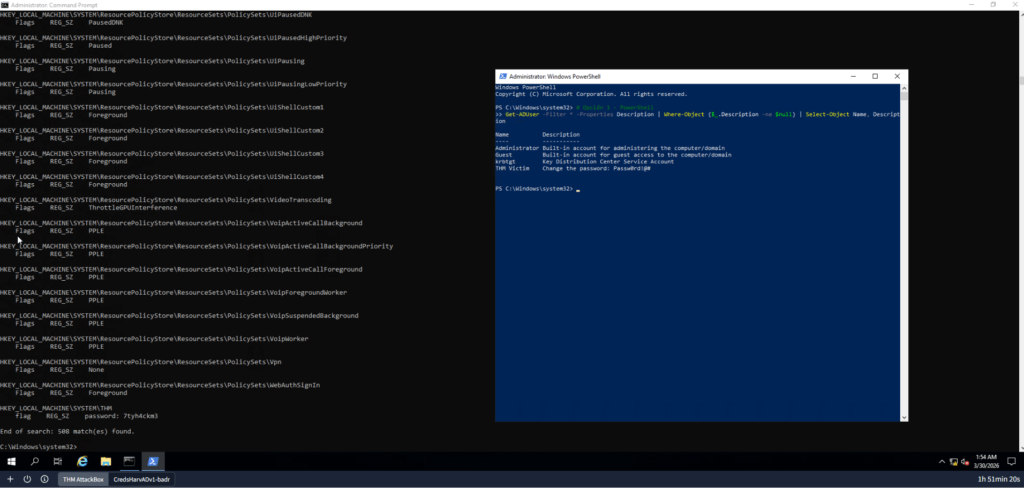Open the Action Center notifications icon
Image resolution: width=1024 pixels, height=488 pixels.
click(1010, 461)
